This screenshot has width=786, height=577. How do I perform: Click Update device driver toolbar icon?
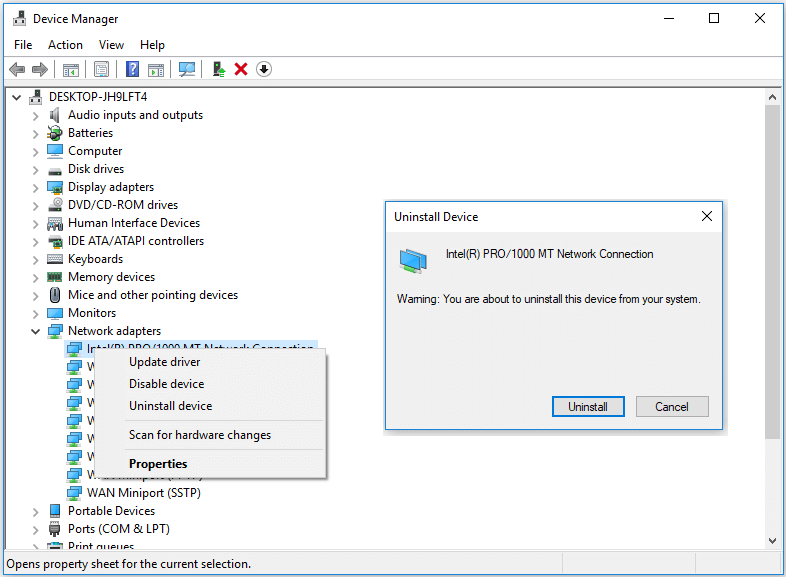[219, 69]
